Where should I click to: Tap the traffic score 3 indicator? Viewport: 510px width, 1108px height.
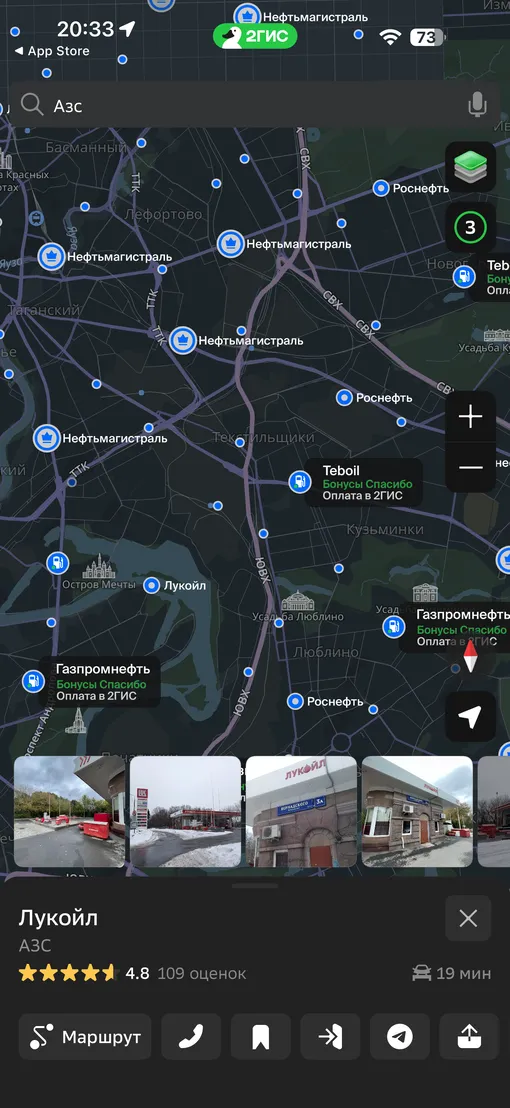[x=470, y=228]
